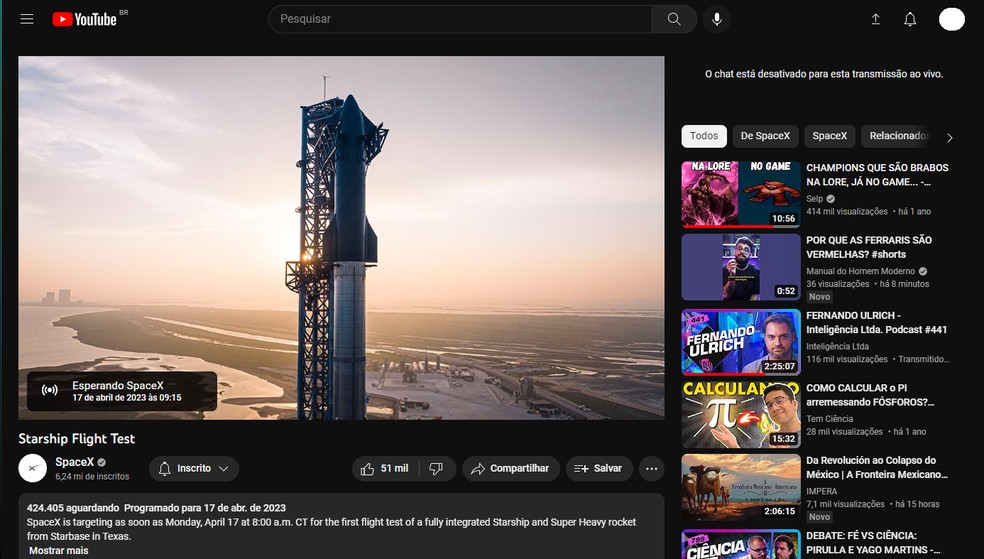Open the hamburger guide menu

pyautogui.click(x=26, y=19)
